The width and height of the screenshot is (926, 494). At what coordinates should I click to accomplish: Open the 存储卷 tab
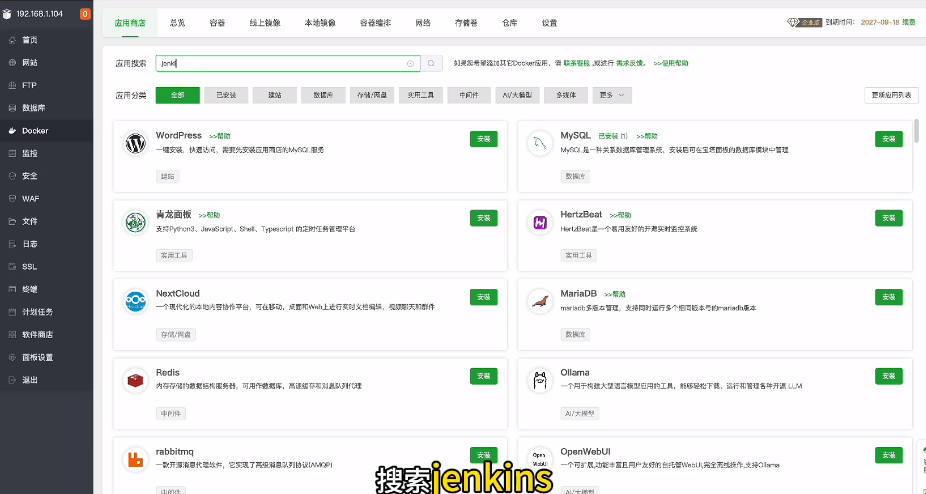click(466, 23)
